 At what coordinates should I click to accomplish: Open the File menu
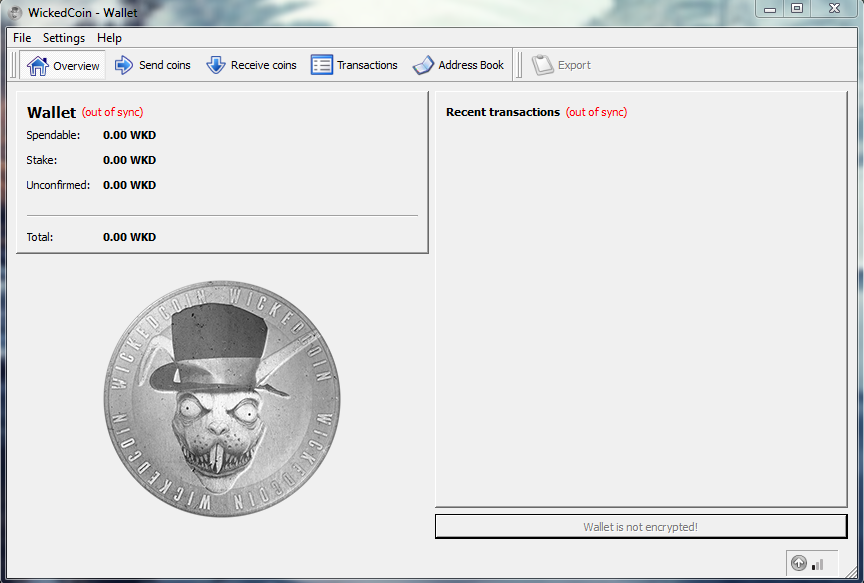tap(22, 37)
